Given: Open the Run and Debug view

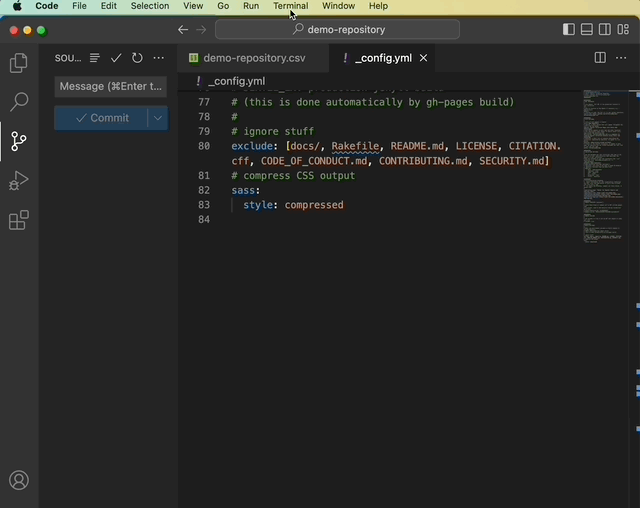Looking at the screenshot, I should tap(18, 181).
